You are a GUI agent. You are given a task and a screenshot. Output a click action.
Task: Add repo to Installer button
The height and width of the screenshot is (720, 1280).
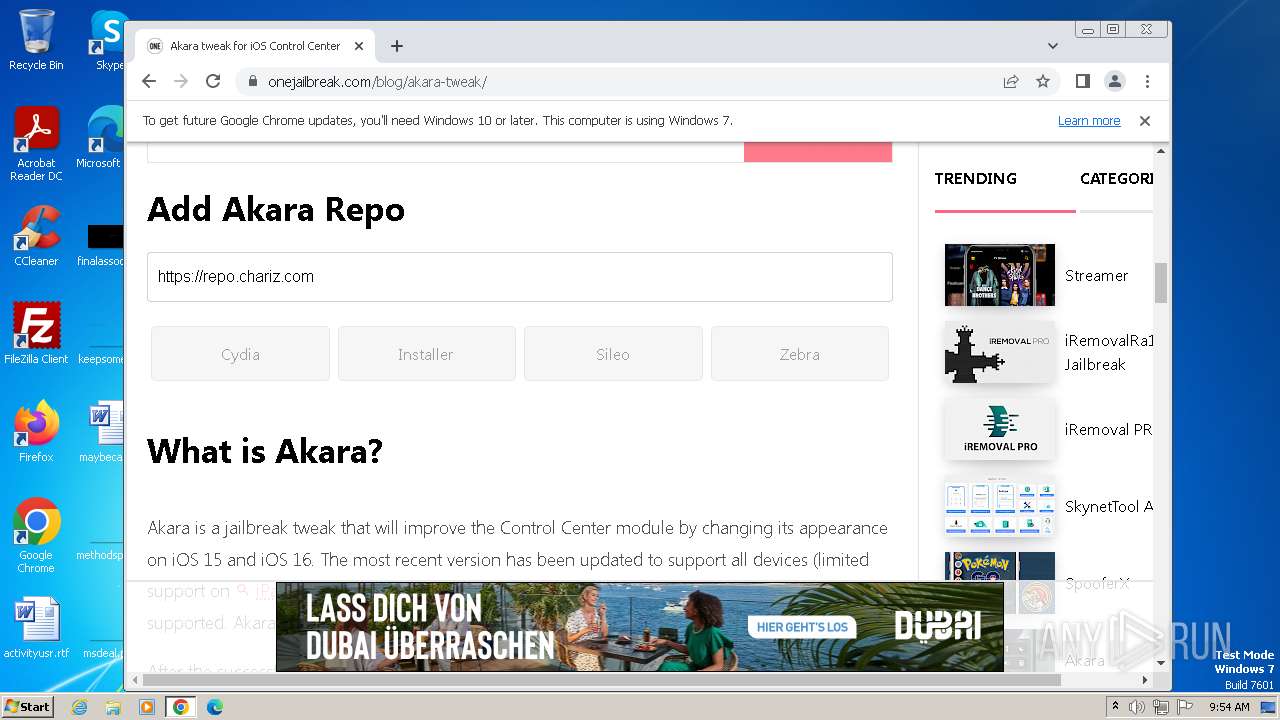(x=426, y=354)
